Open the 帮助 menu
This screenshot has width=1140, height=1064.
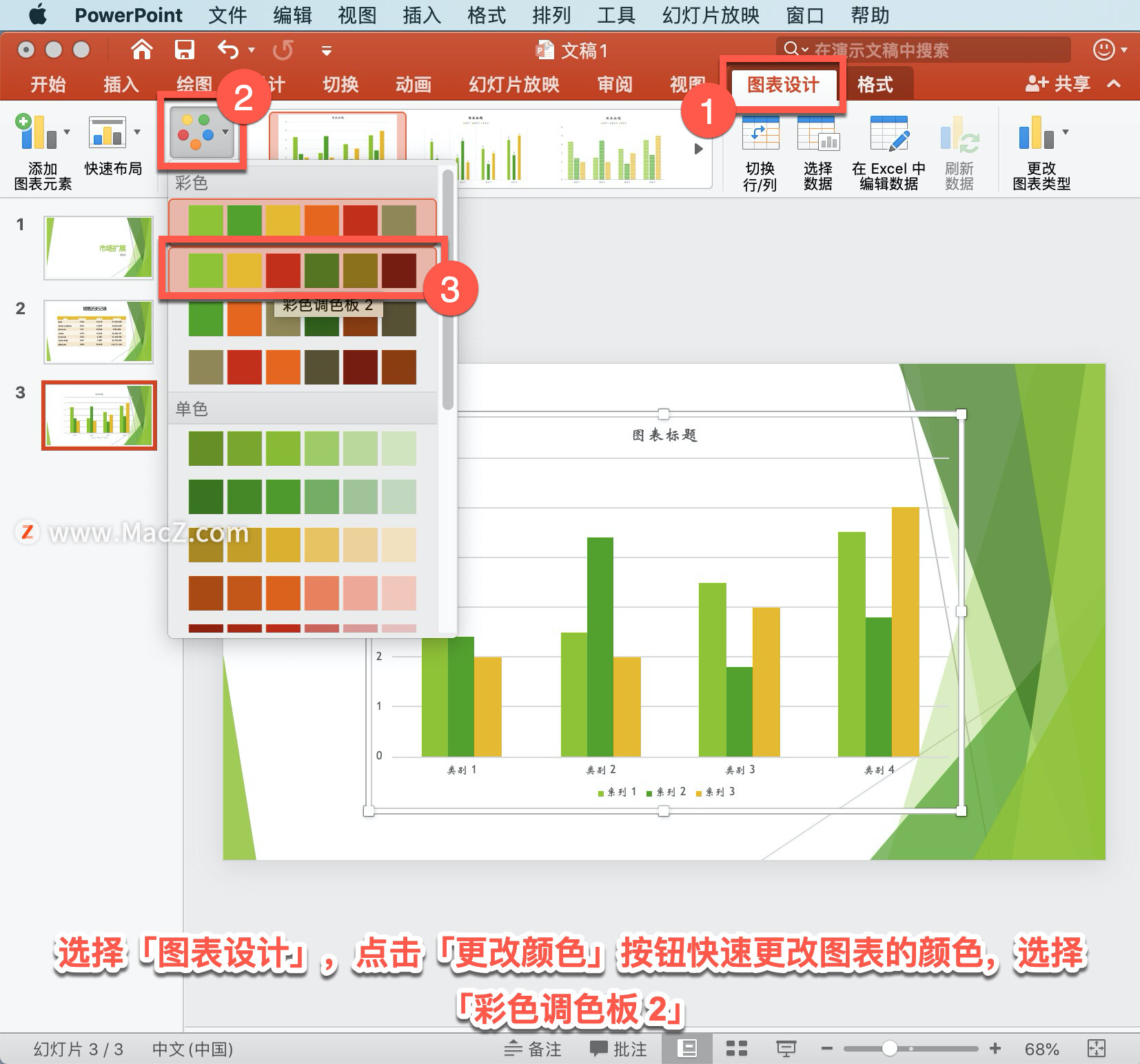(x=870, y=15)
